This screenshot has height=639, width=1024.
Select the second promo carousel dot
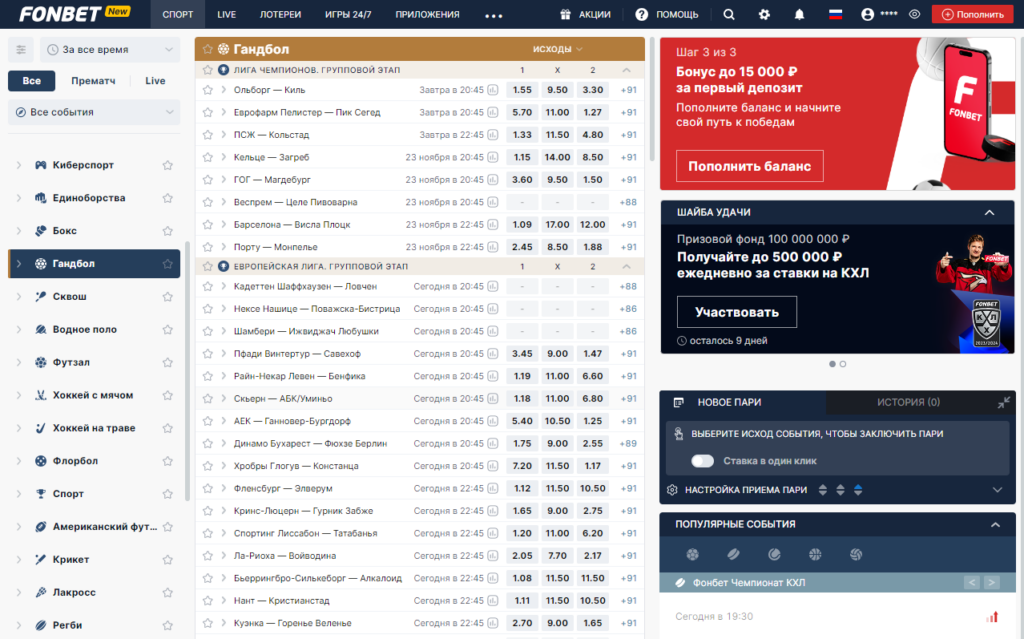click(843, 364)
